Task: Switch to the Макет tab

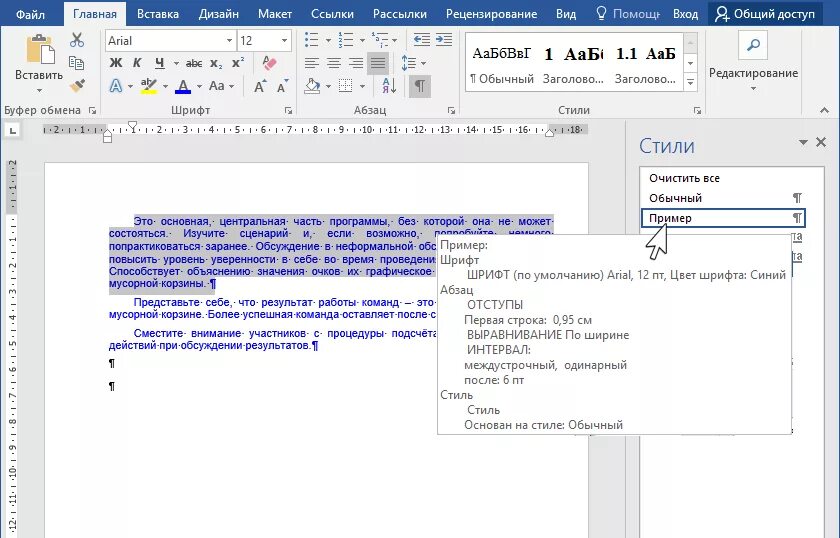Action: click(x=275, y=13)
